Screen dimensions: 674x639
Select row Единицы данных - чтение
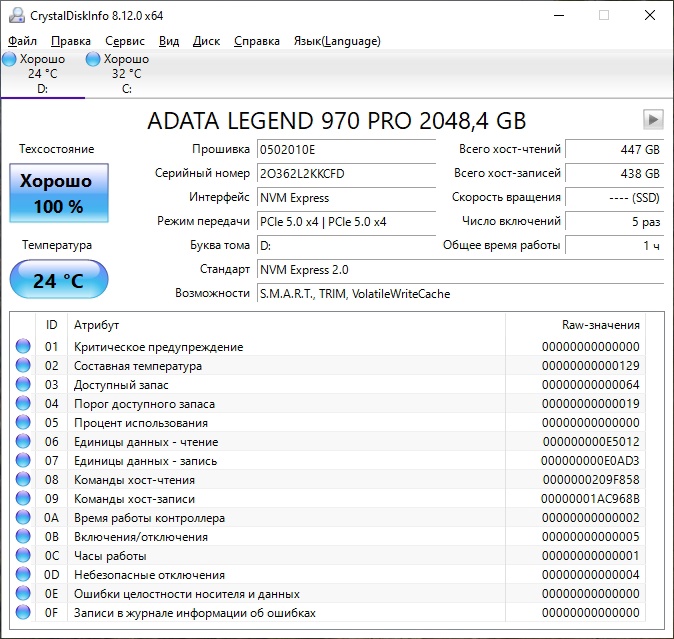click(328, 441)
